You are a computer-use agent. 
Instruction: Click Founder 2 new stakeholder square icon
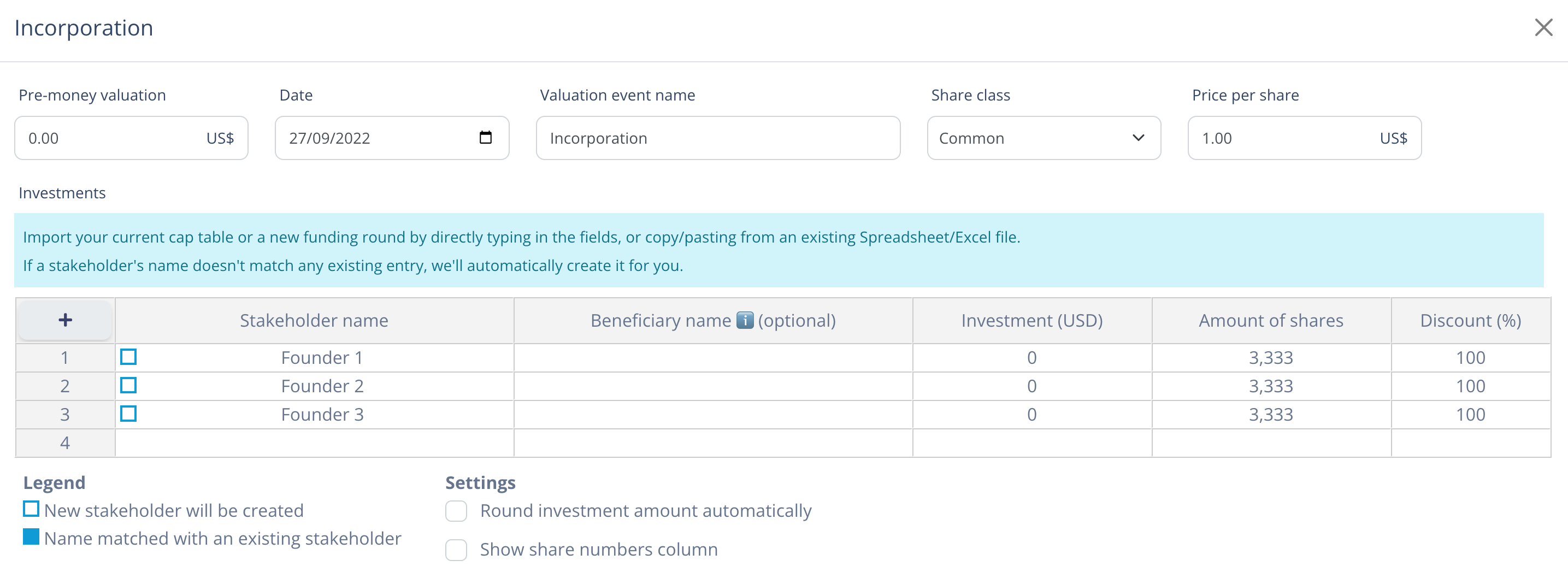(x=128, y=385)
